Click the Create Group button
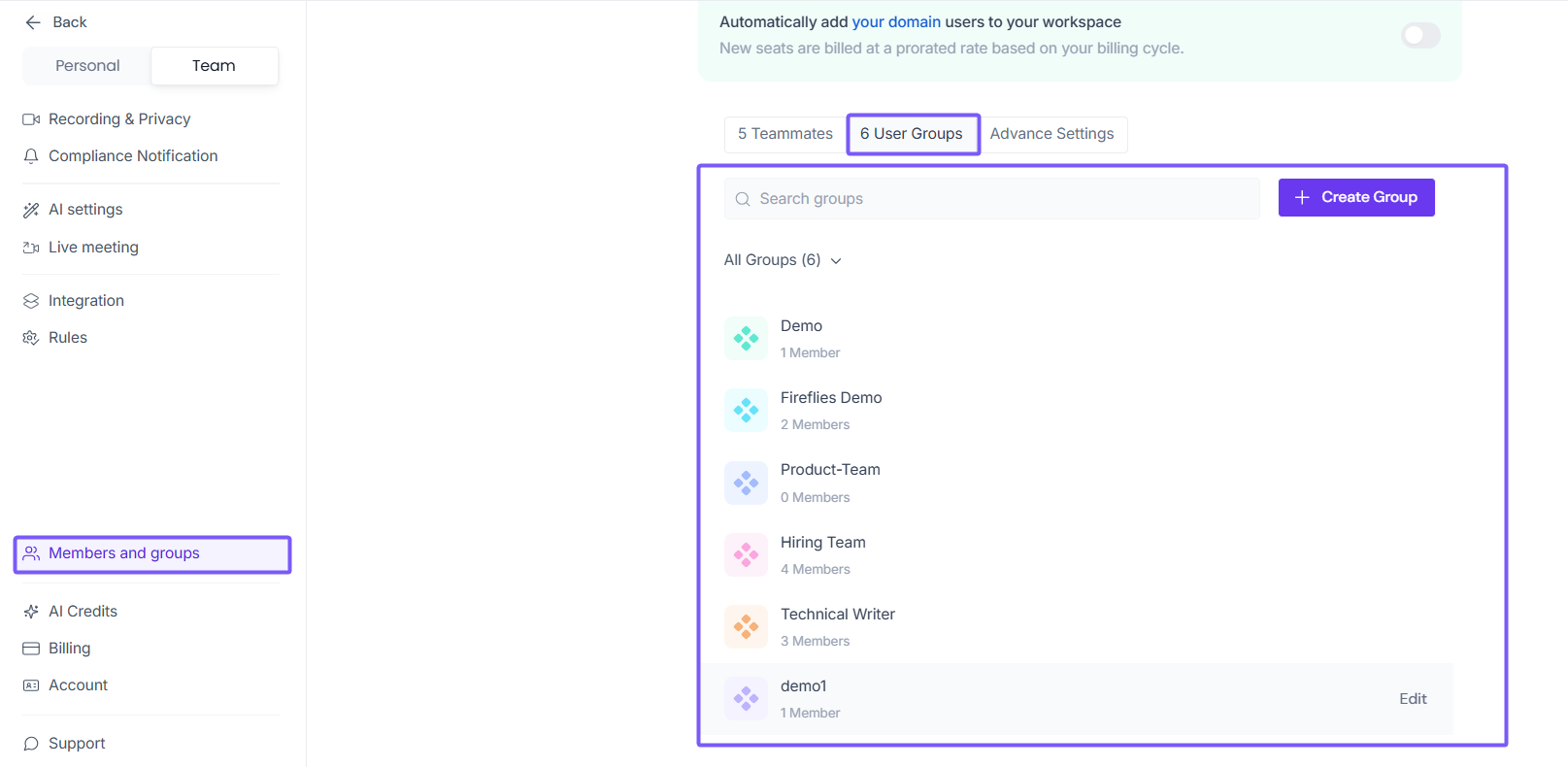 pos(1355,198)
